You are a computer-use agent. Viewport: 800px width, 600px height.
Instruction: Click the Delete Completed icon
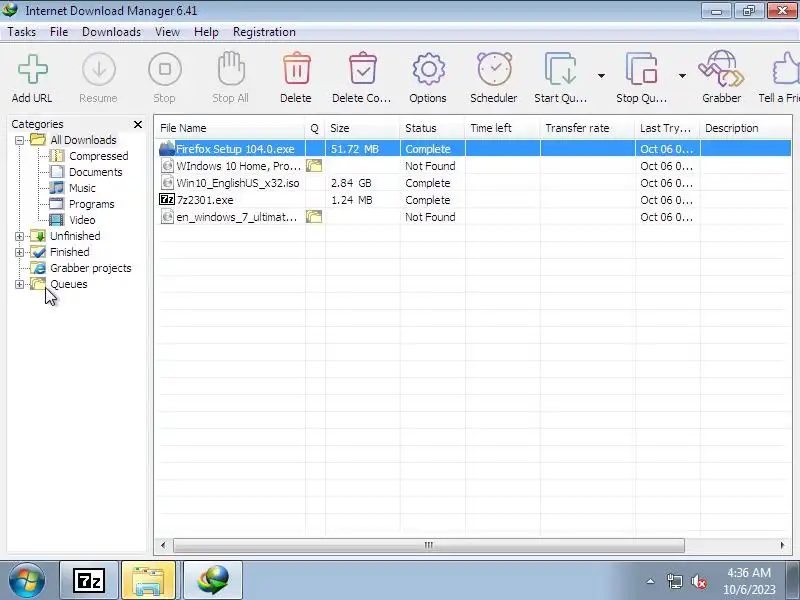pos(362,68)
